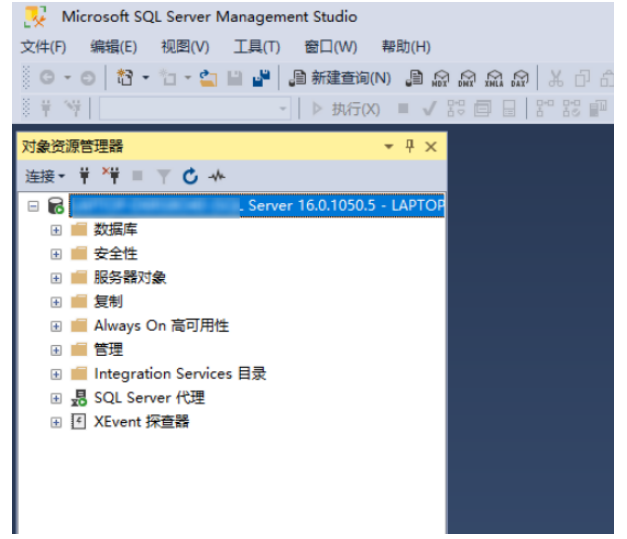Select the Always On 高可用性 tree item
627x539 pixels.
(161, 325)
